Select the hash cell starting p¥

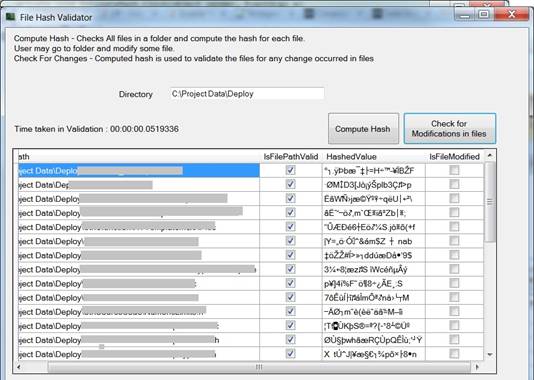pos(374,283)
